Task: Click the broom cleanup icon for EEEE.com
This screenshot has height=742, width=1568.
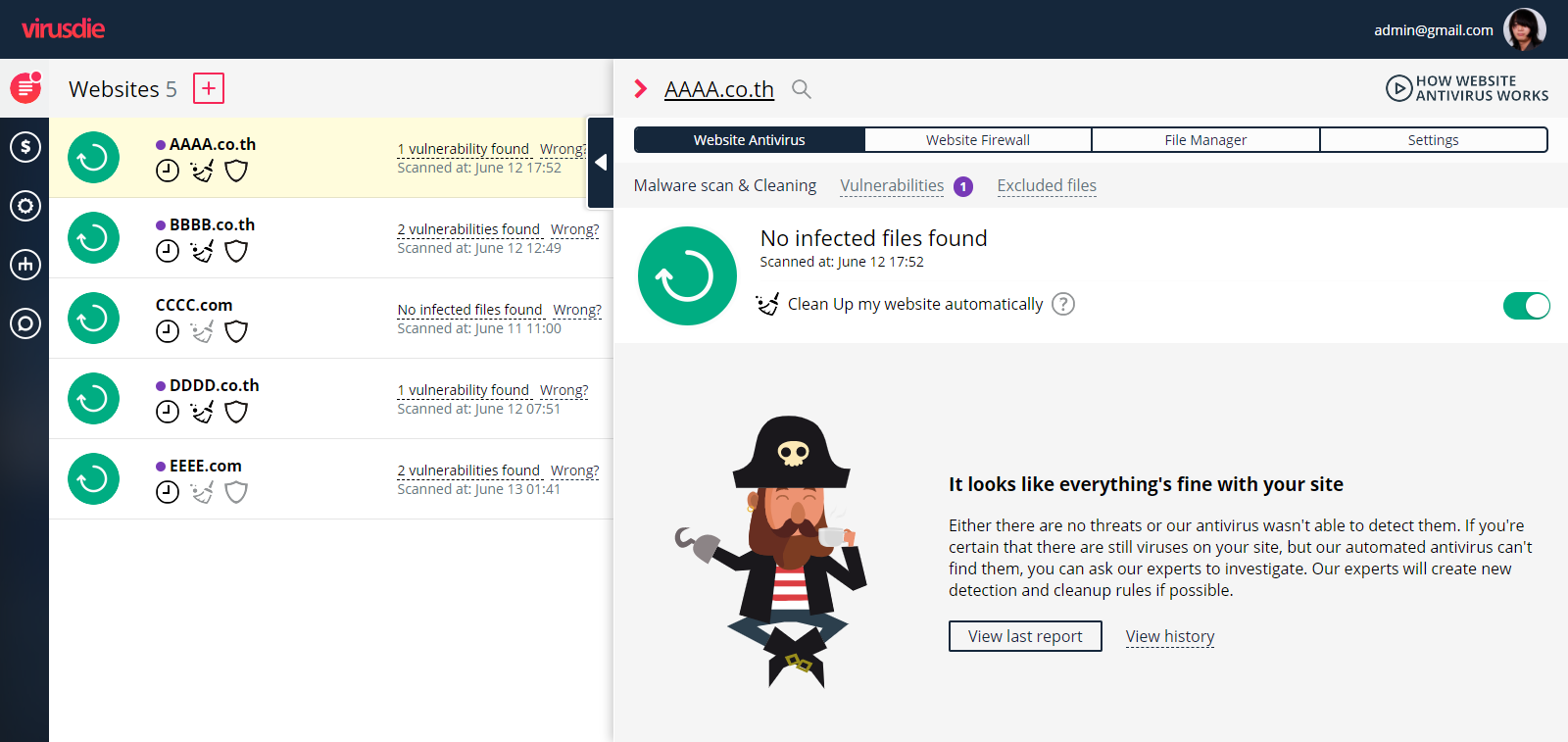Action: (x=202, y=492)
